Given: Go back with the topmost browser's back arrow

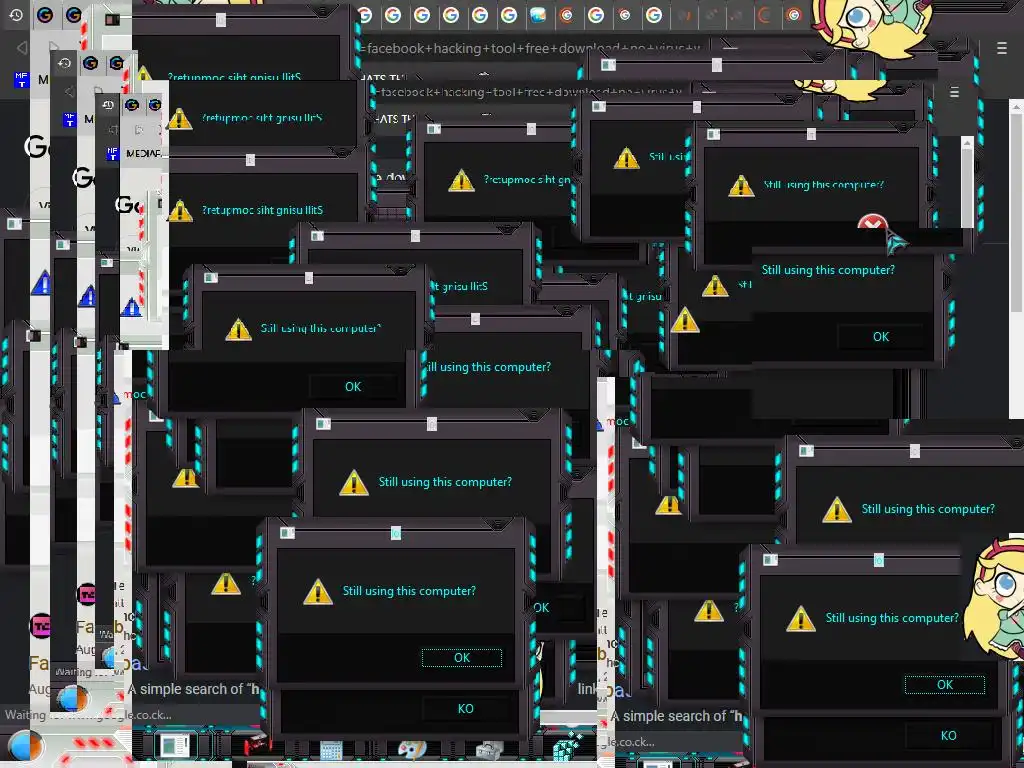Looking at the screenshot, I should 22,48.
